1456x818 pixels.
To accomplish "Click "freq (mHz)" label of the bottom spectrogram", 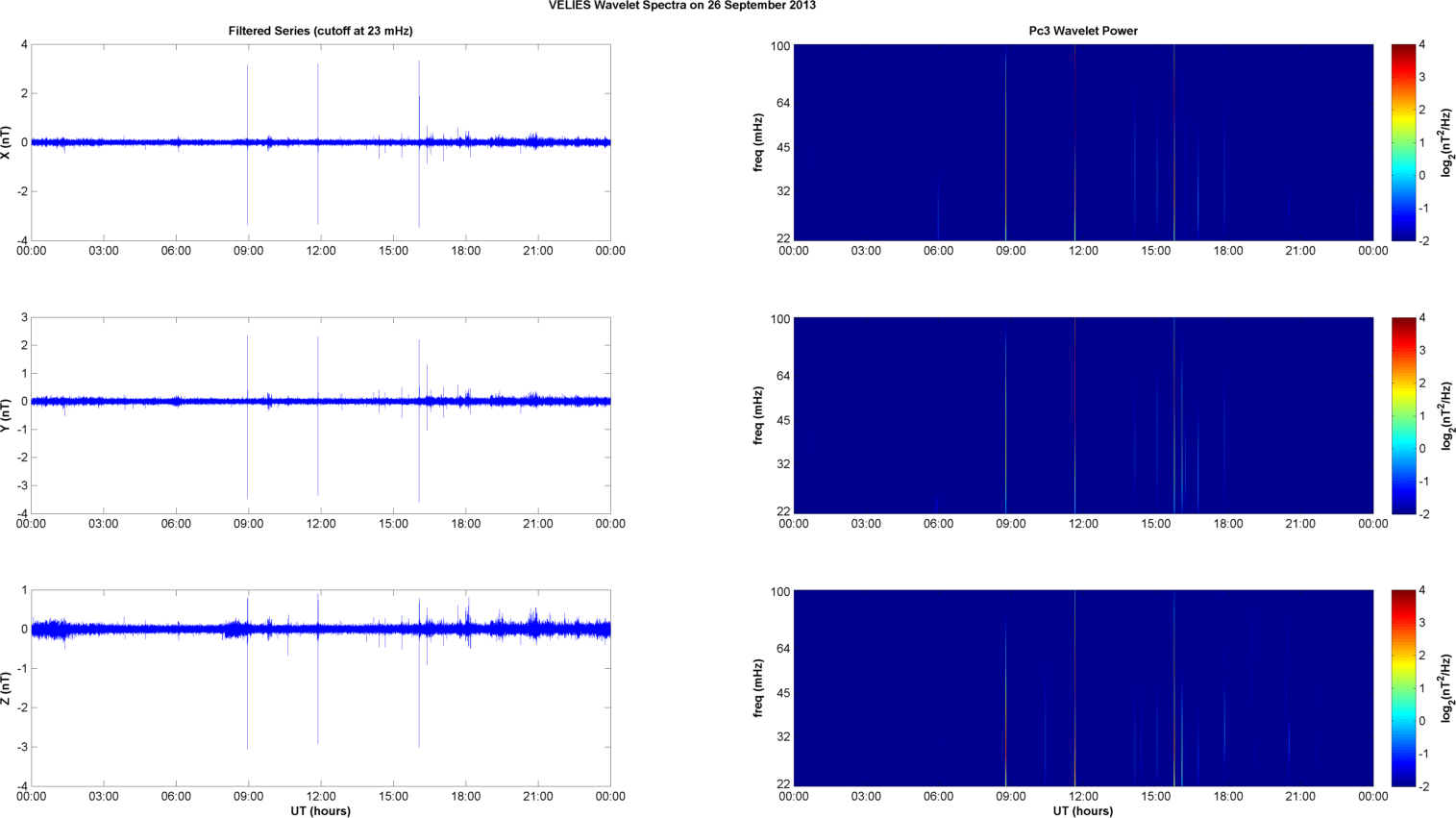I will tap(758, 688).
